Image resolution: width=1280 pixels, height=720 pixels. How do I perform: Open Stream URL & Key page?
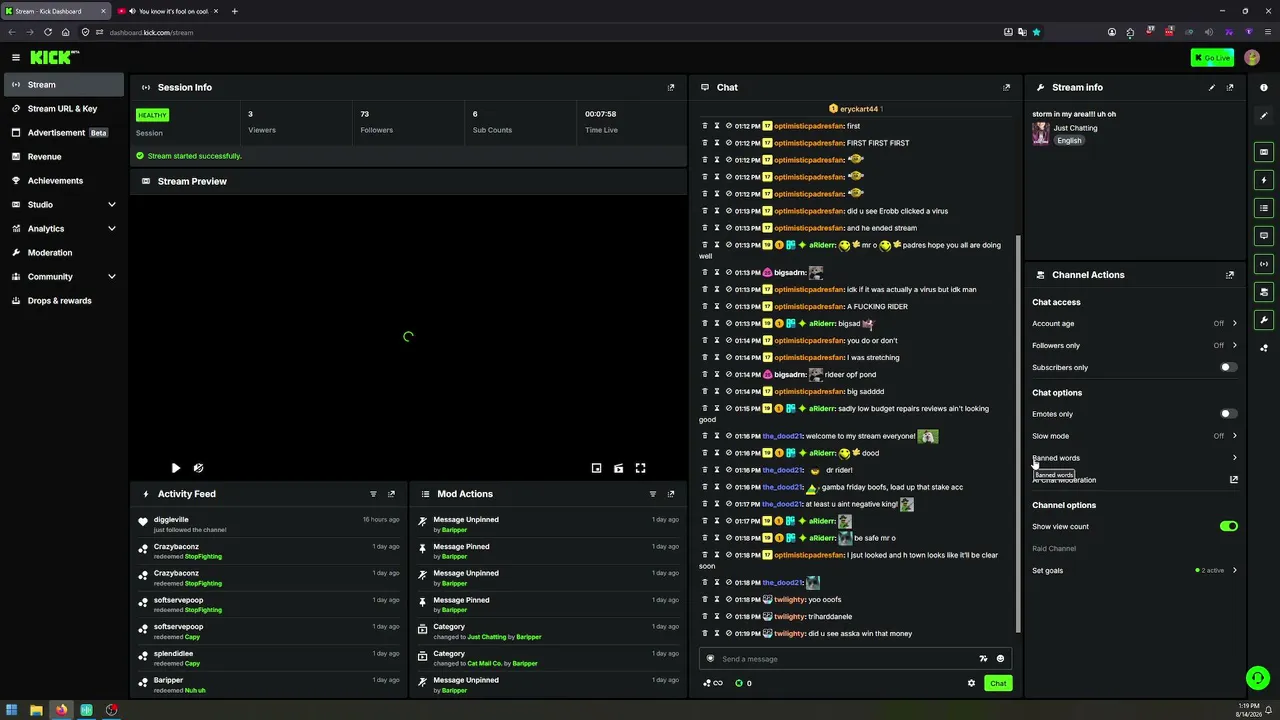coord(62,109)
